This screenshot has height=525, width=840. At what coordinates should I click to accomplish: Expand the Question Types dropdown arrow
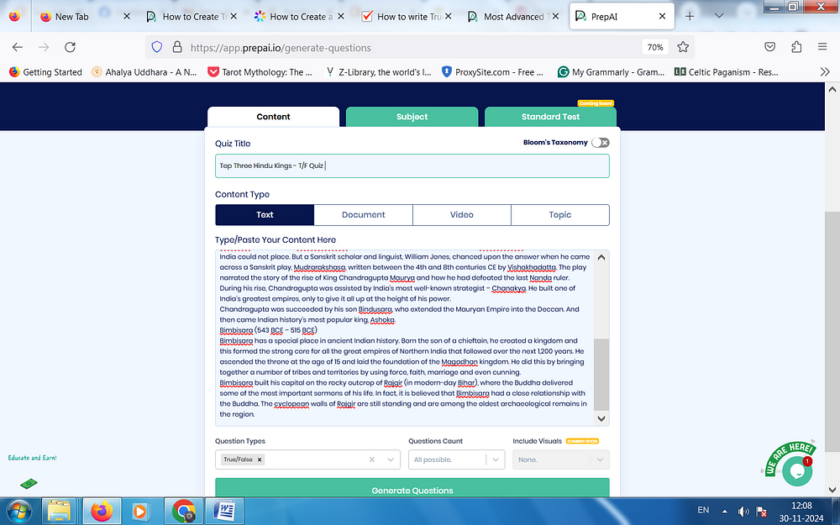[x=390, y=460]
